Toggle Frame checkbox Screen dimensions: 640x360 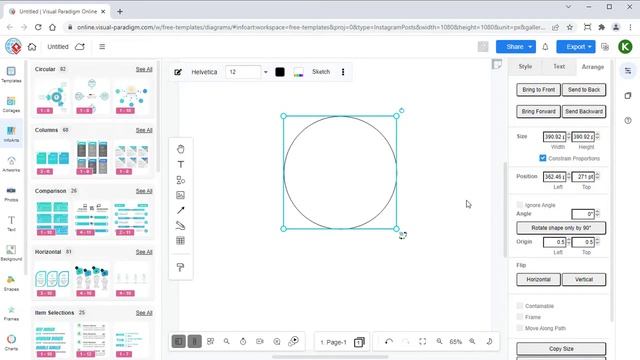[520, 317]
